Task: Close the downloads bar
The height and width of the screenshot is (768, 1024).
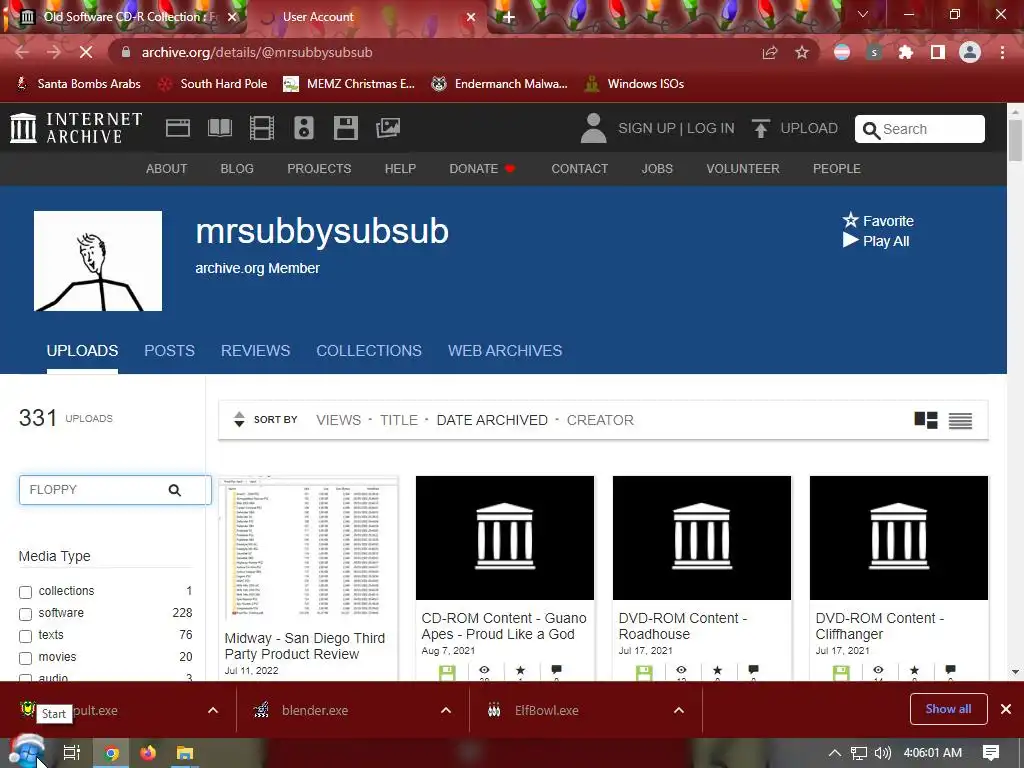Action: coord(1006,709)
